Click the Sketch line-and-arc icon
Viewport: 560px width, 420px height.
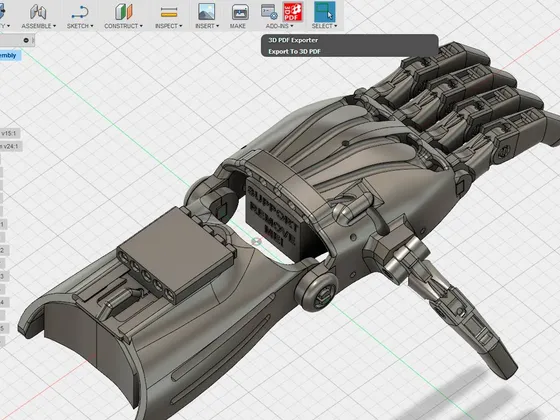80,12
